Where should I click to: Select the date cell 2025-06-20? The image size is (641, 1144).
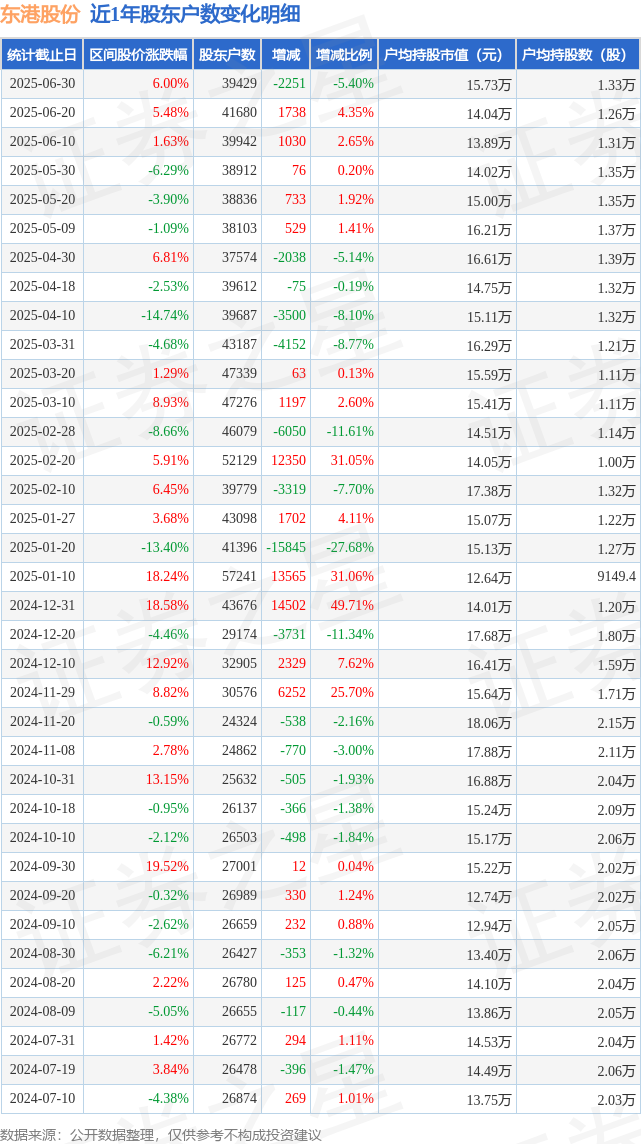tap(42, 112)
